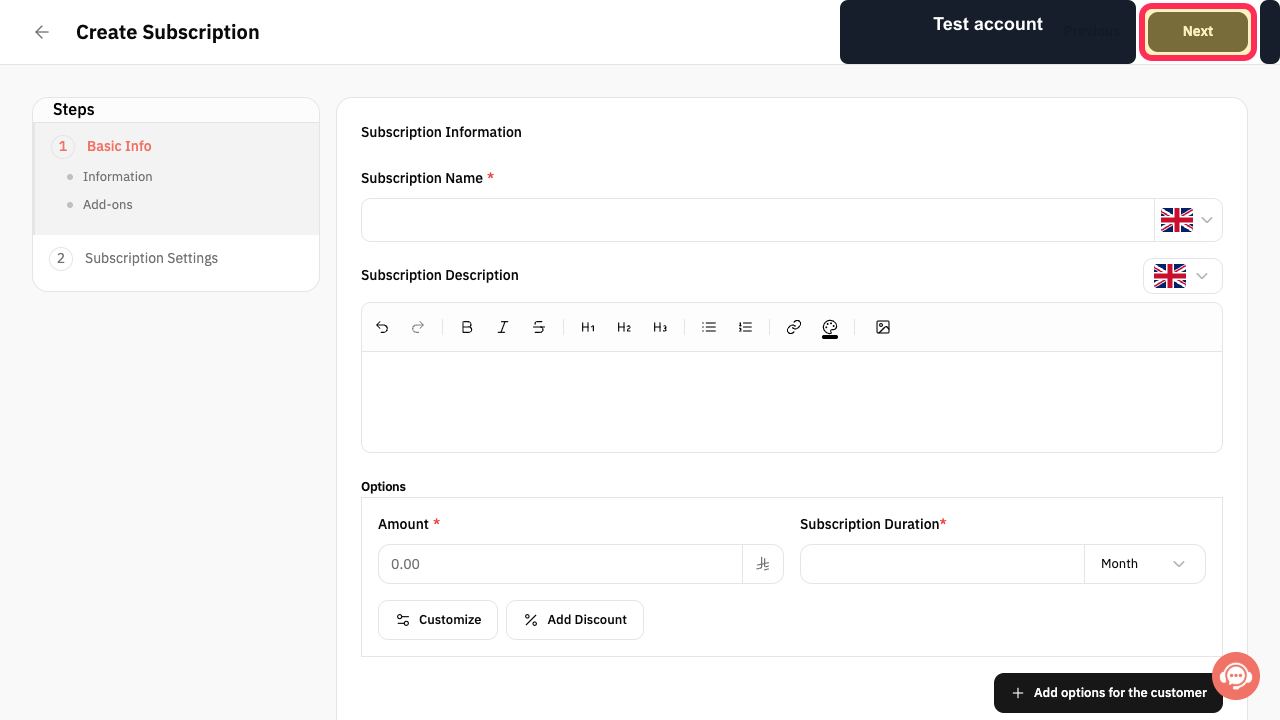Toggle bold formatting in description toolbar
The image size is (1280, 720).
(467, 327)
